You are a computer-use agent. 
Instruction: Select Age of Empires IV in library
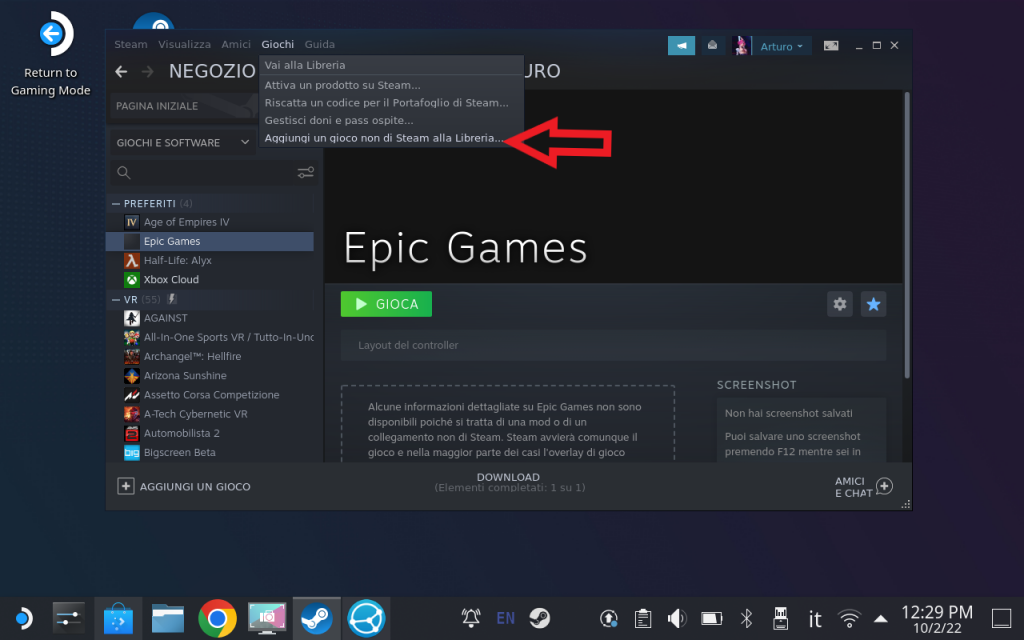pos(210,222)
